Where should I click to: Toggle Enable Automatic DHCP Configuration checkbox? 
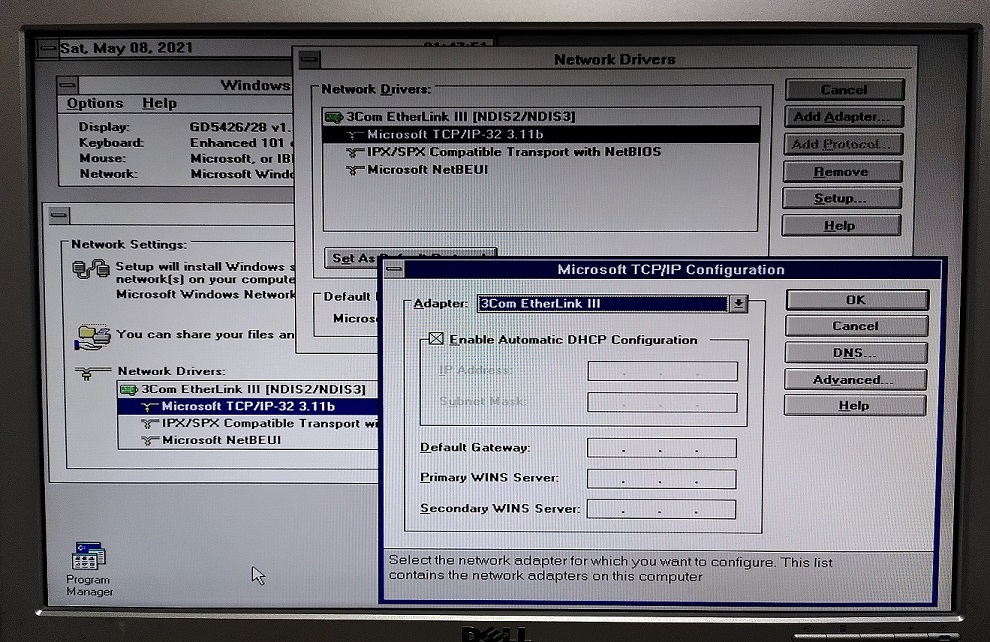pos(436,339)
